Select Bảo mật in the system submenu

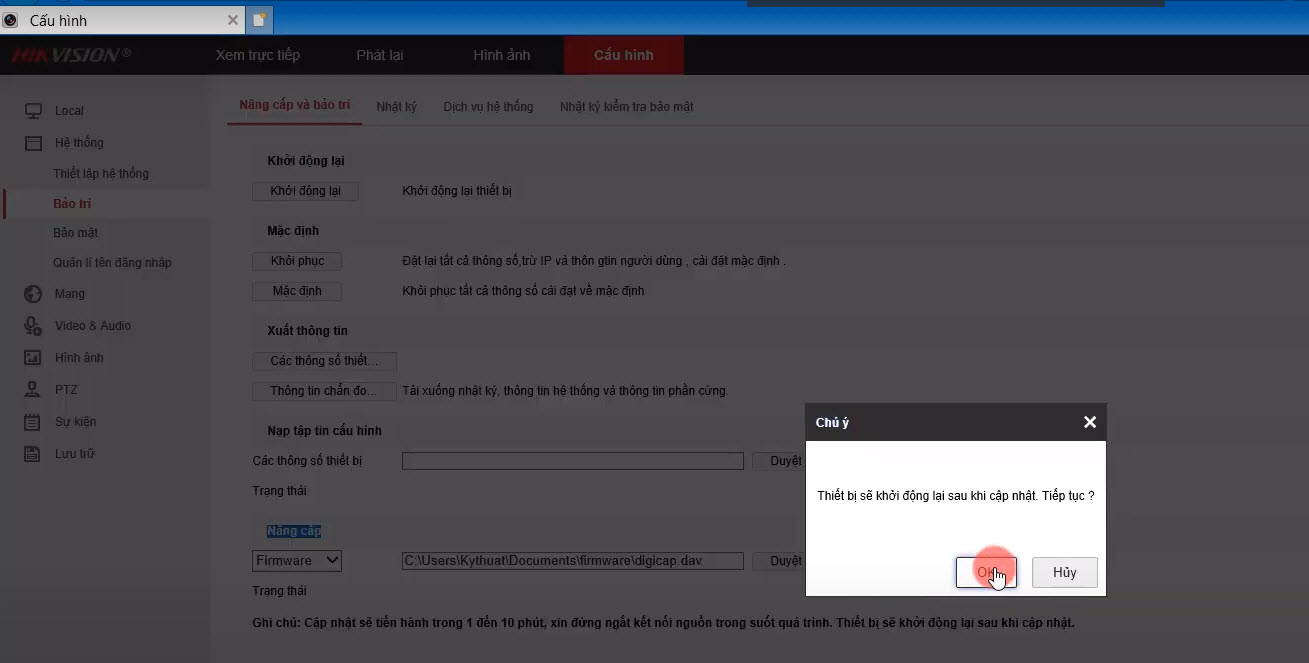(x=76, y=233)
